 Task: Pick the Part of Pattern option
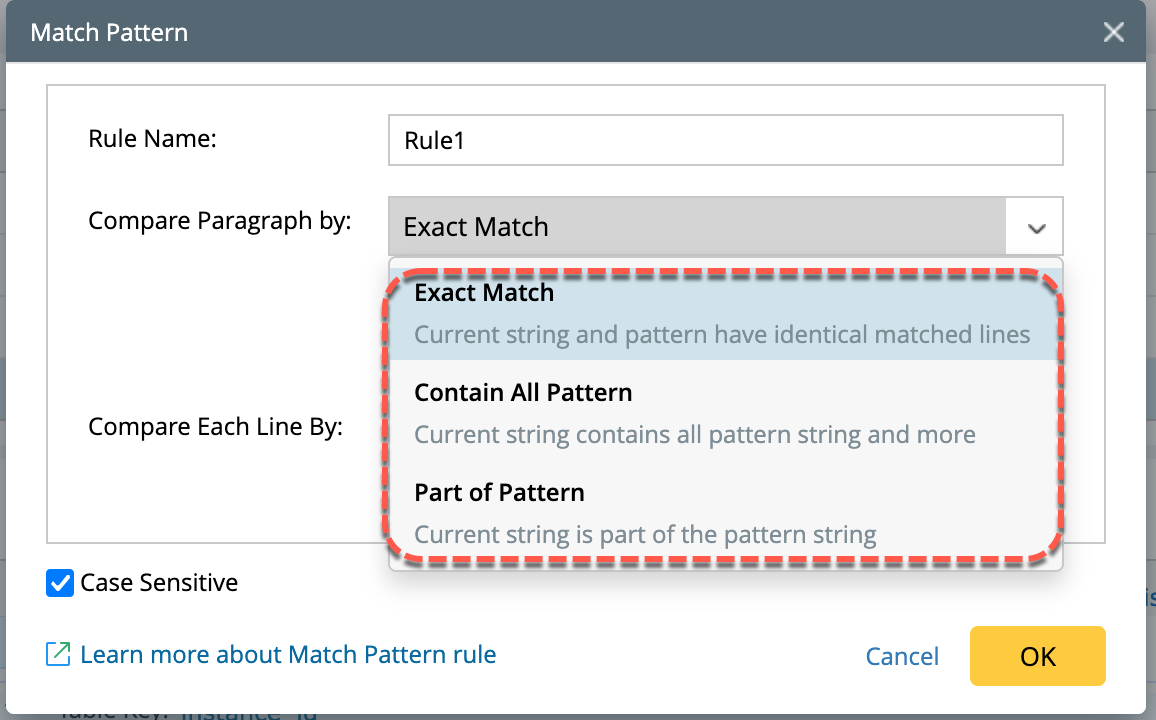tap(499, 493)
